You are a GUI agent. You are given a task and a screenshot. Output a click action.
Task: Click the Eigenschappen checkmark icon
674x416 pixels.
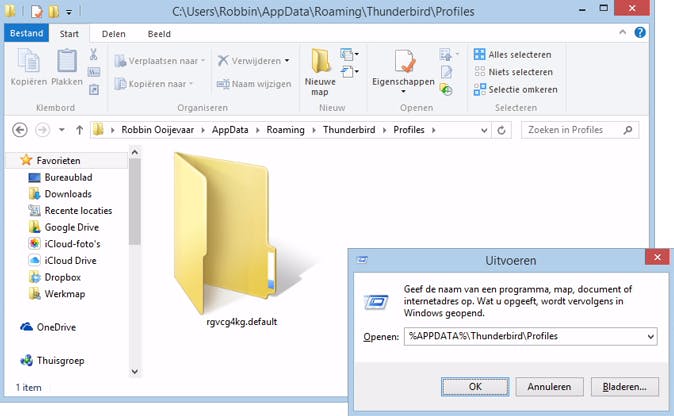tap(404, 61)
